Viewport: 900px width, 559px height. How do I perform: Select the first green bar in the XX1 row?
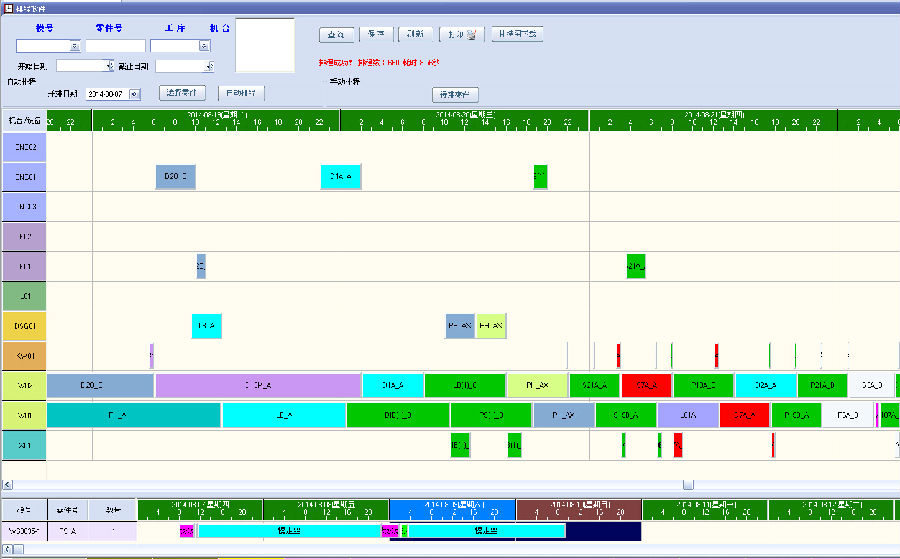[x=460, y=445]
